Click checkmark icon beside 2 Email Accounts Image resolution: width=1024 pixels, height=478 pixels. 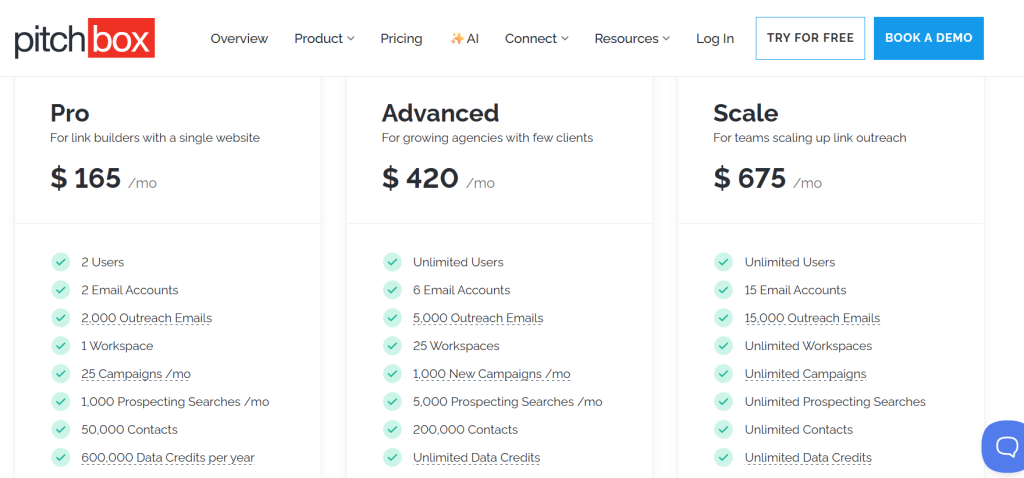61,290
